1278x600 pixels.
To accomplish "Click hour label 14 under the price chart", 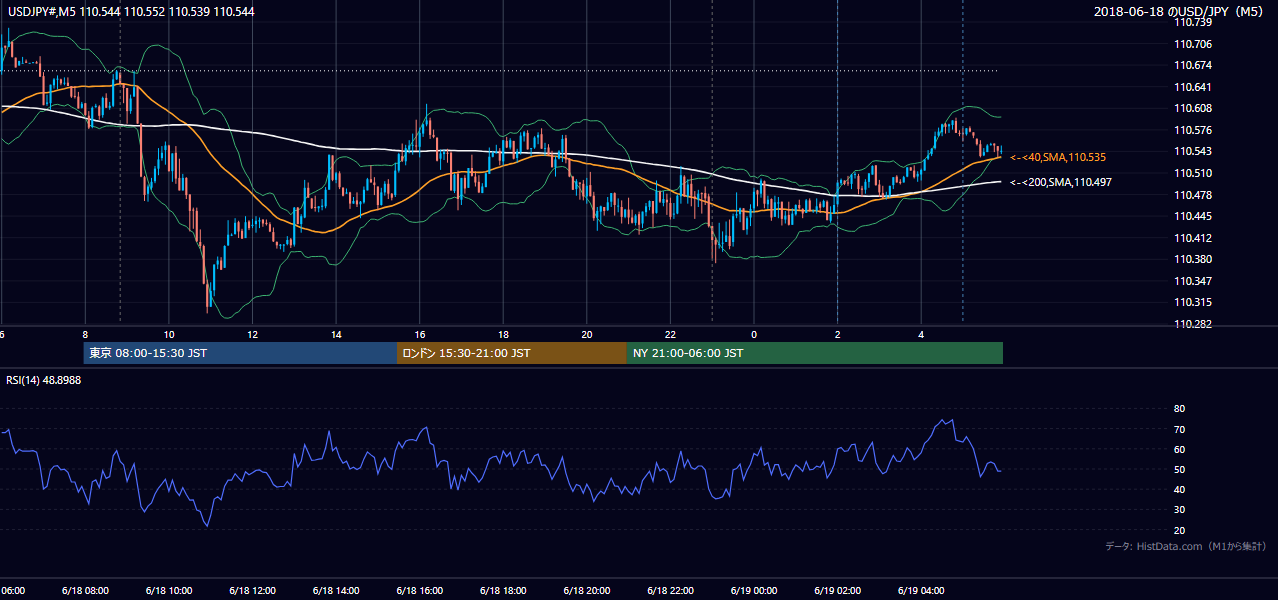I will [x=337, y=334].
